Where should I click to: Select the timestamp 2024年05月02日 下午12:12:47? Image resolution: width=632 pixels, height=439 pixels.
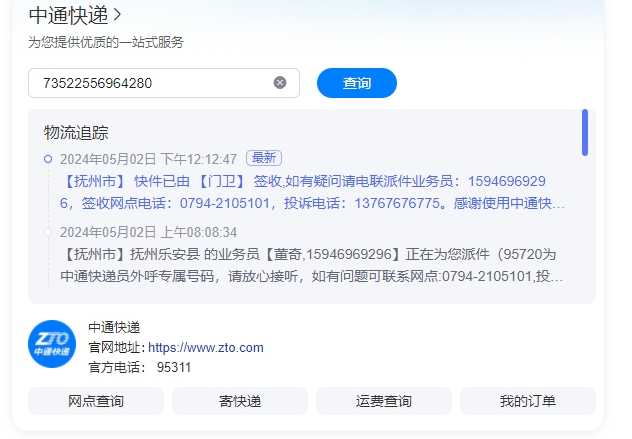[x=148, y=159]
